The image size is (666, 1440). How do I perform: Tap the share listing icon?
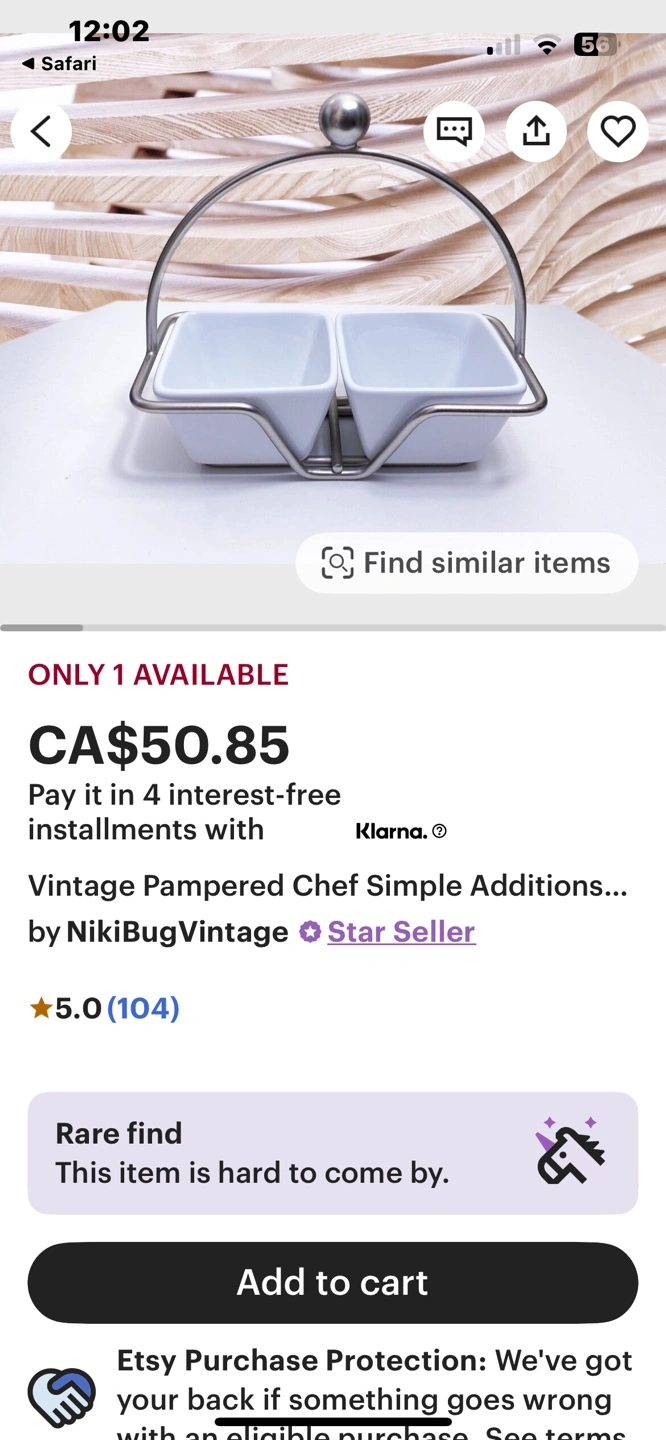[536, 131]
